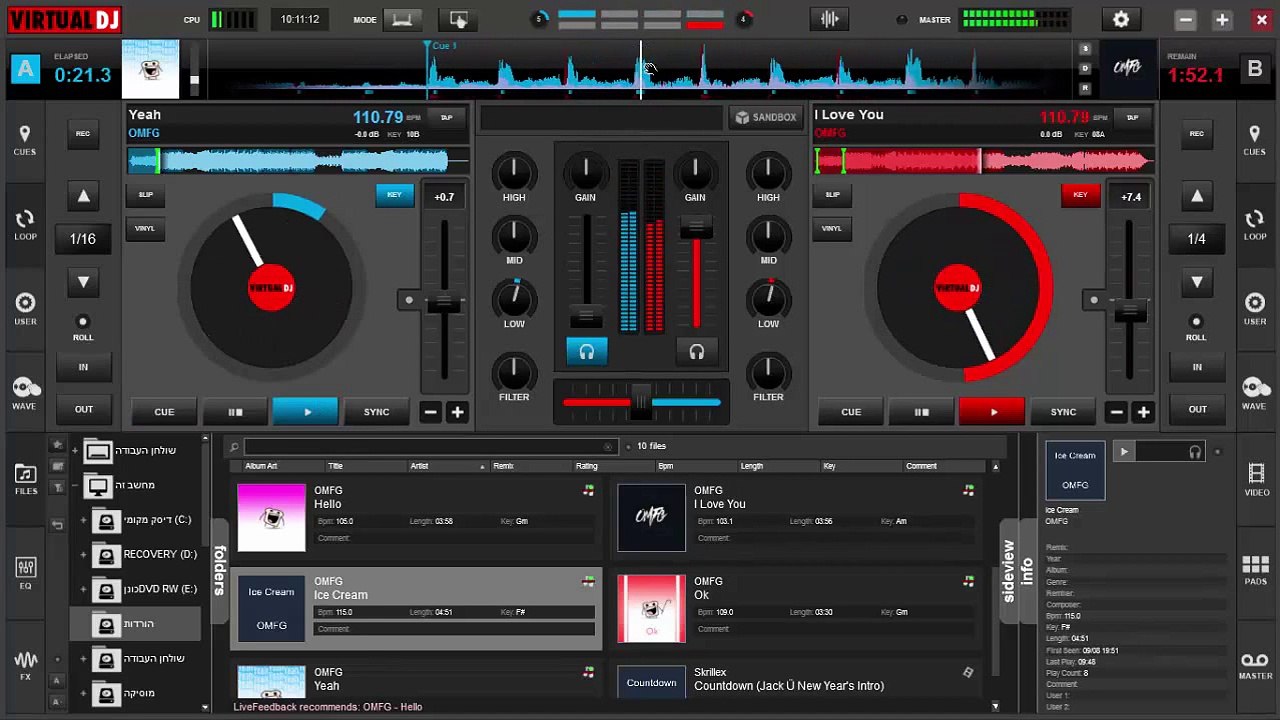The image size is (1280, 720).
Task: Collapse the 'מחשב זה' tree node
Action: [x=74, y=486]
